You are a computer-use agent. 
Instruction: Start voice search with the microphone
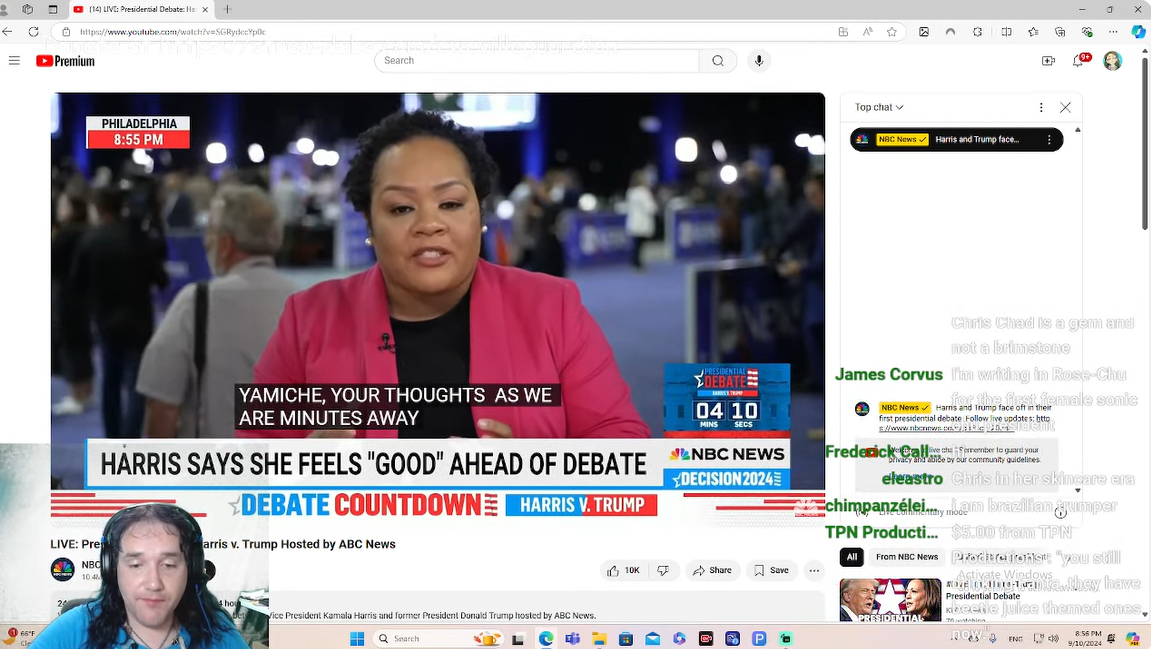759,61
